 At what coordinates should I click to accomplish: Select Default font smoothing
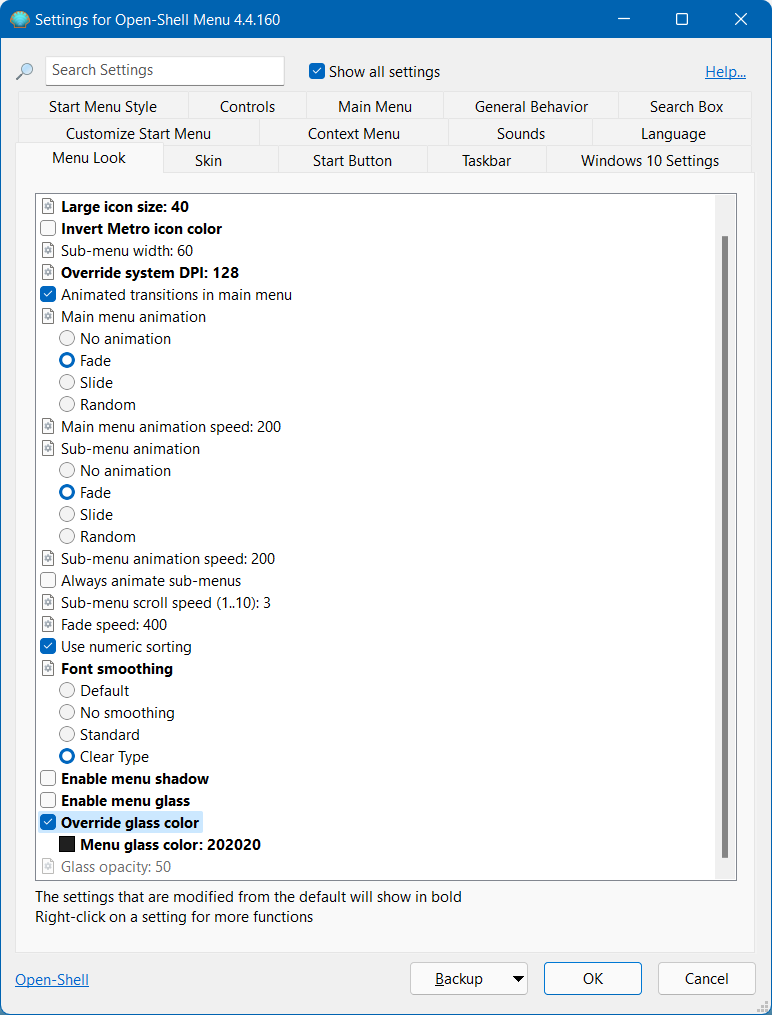click(67, 691)
